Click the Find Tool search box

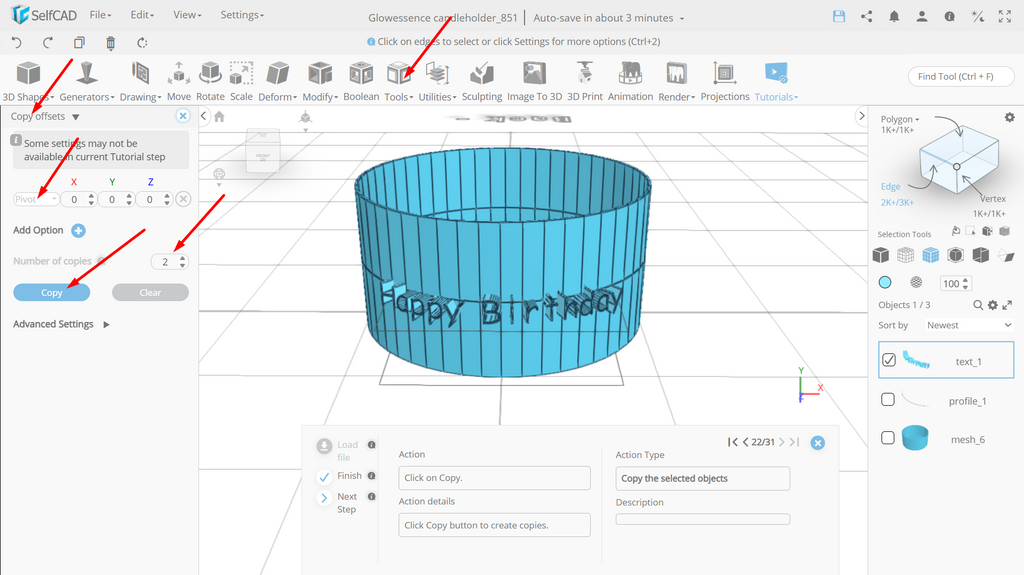(961, 76)
